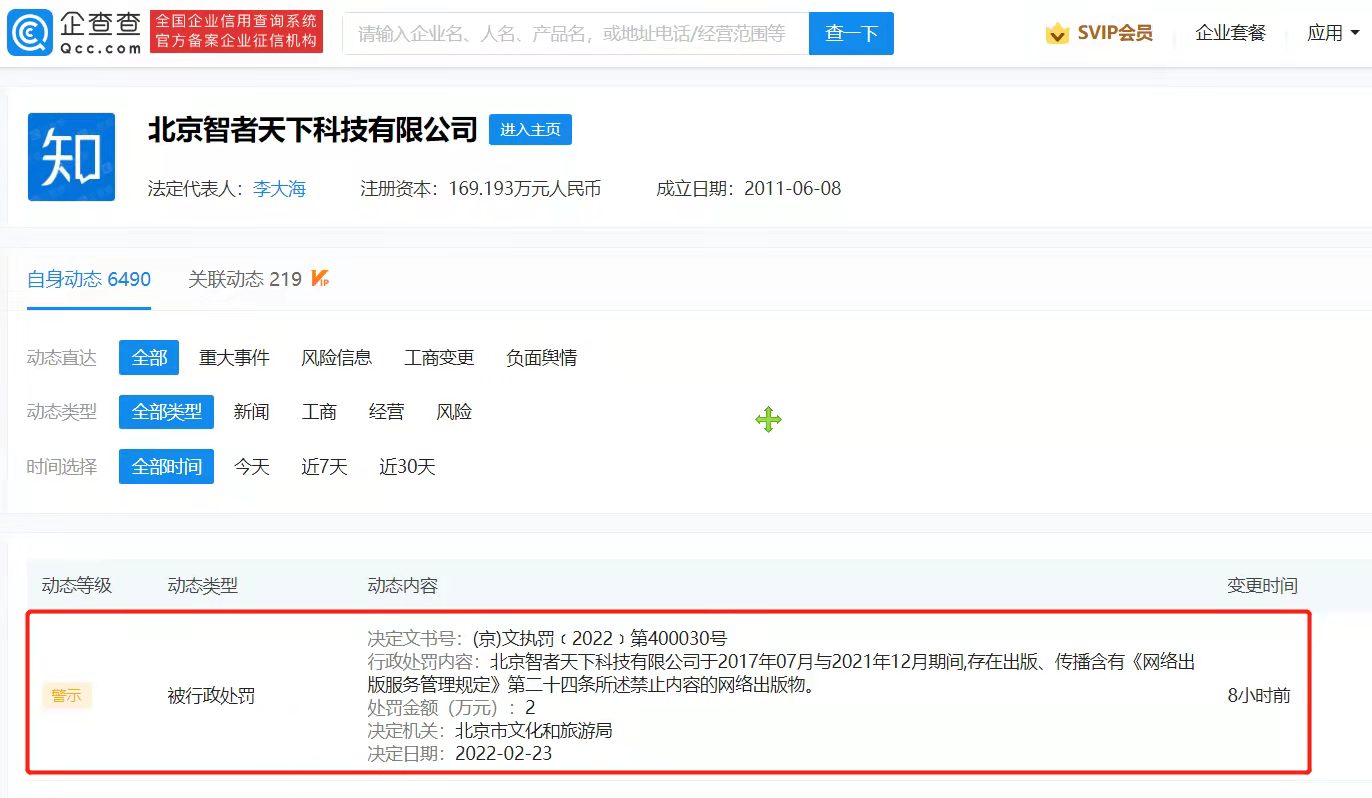The height and width of the screenshot is (798, 1372).
Task: Open legal representative 李大海 link
Action: point(279,188)
